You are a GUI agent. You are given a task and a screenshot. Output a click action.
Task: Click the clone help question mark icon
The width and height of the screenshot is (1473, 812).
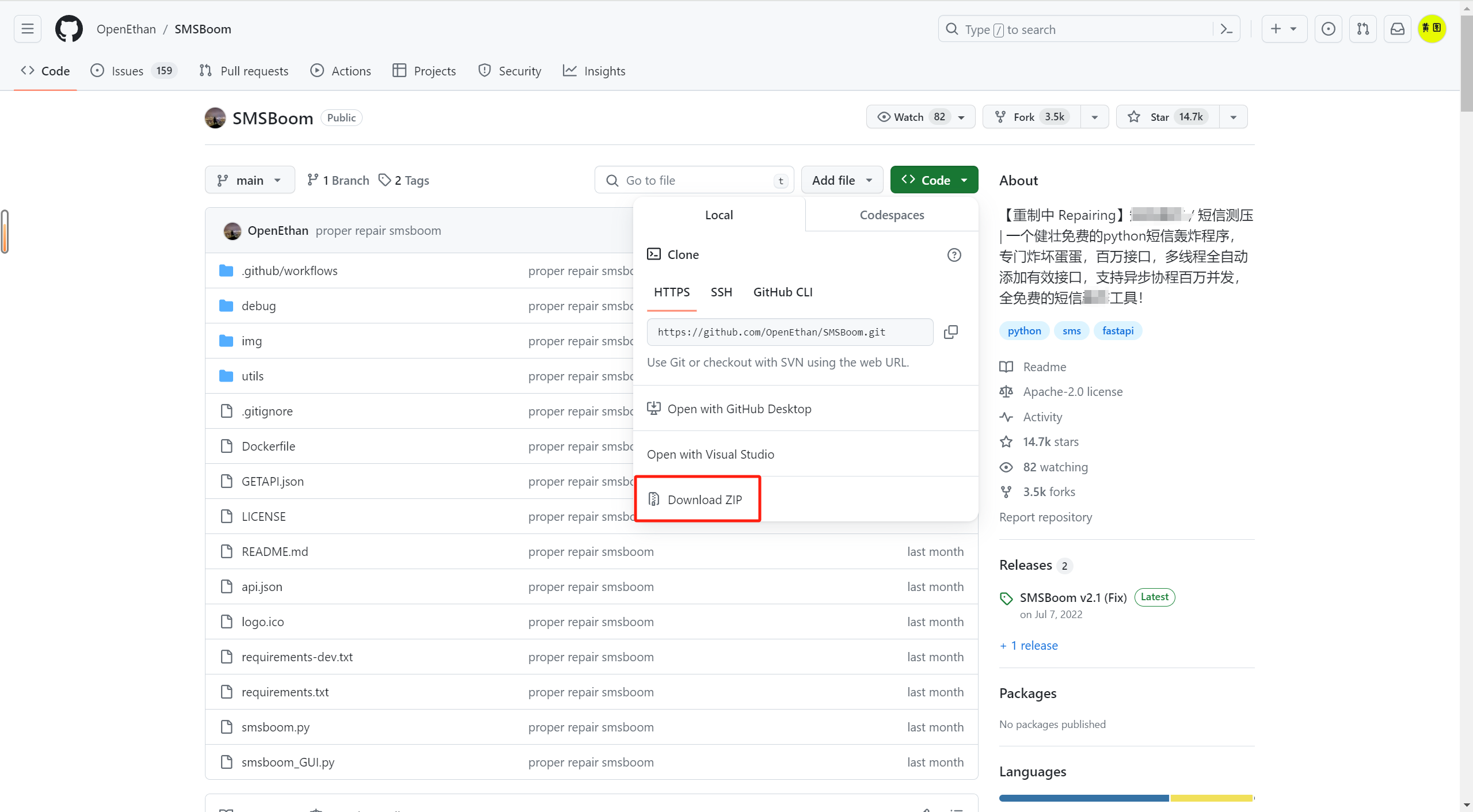tap(954, 255)
